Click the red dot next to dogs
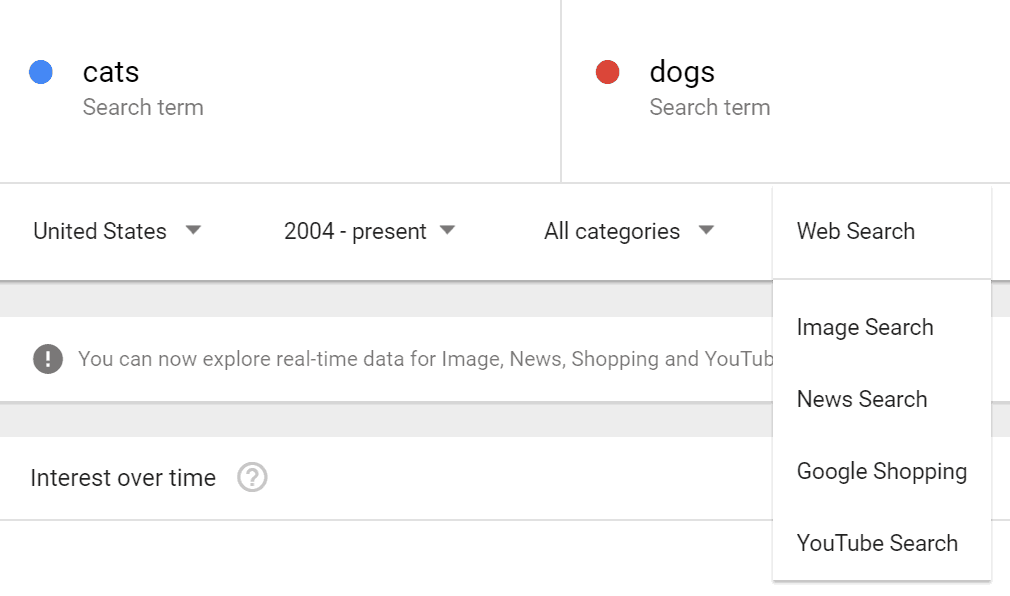This screenshot has width=1010, height=596. (x=607, y=72)
